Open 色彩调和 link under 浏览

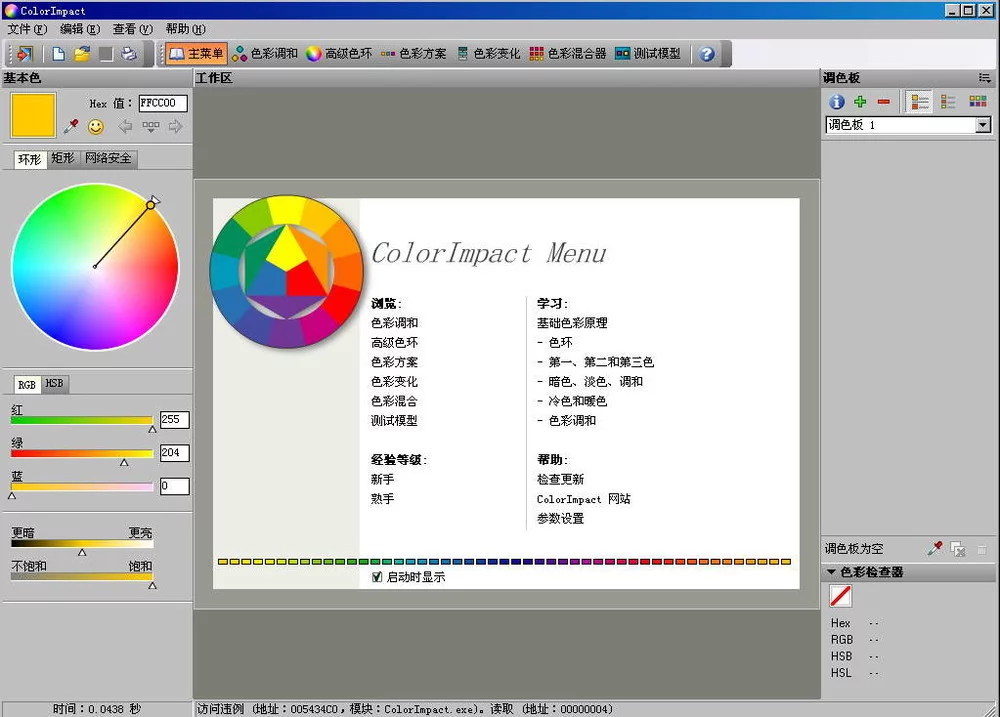coord(395,323)
